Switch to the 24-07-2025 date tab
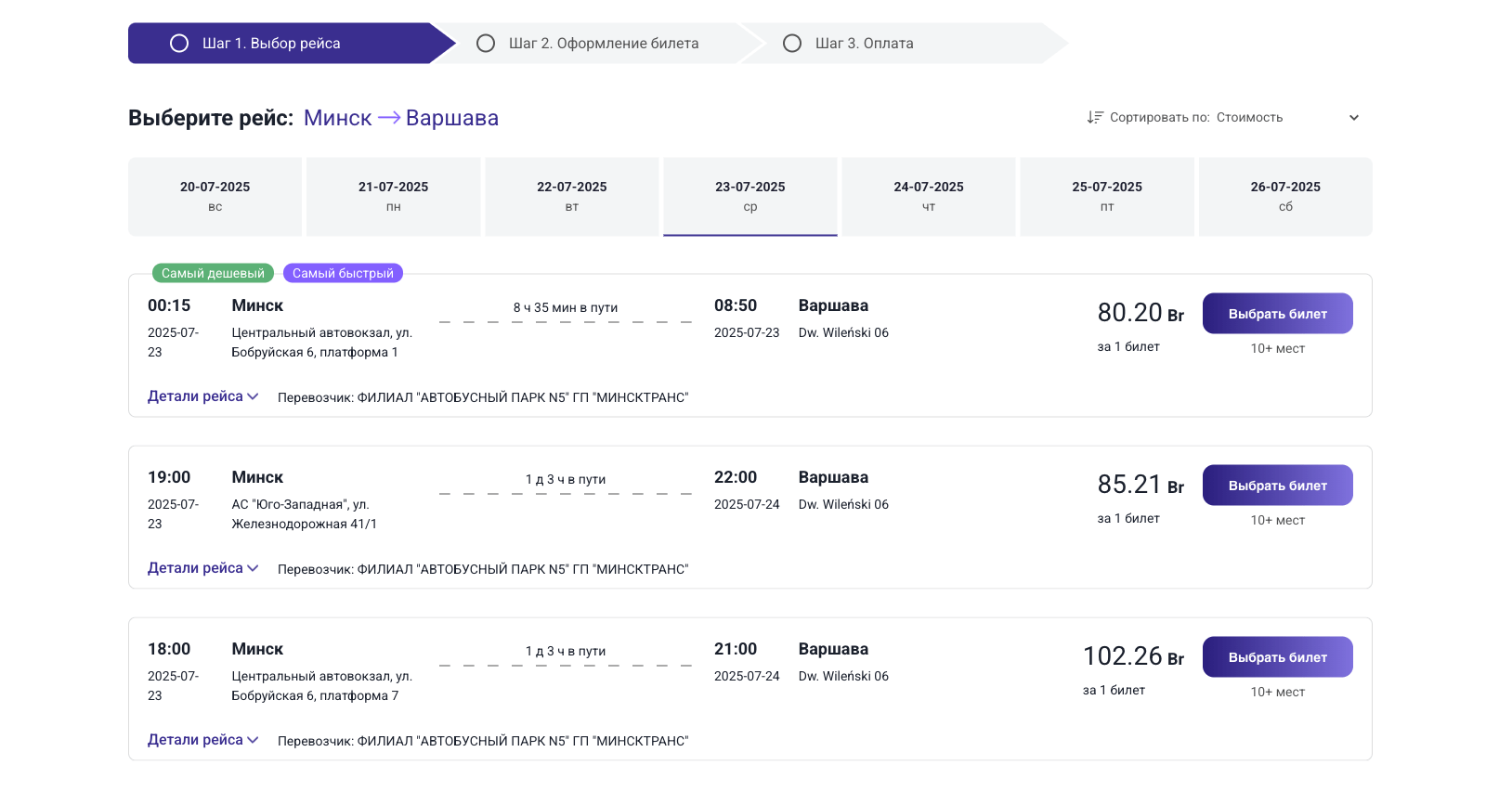 (x=928, y=196)
